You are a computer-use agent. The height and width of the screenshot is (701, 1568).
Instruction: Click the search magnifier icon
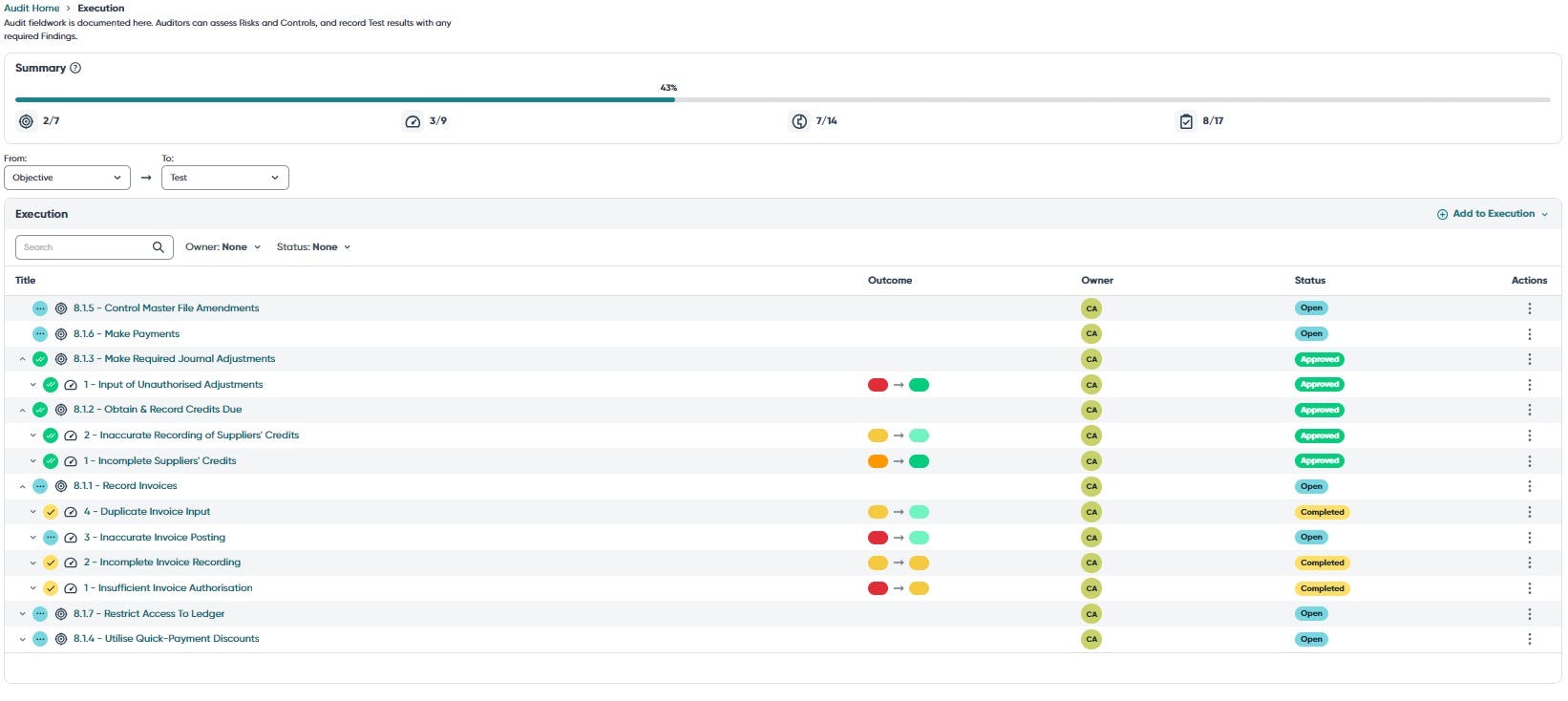[x=159, y=247]
